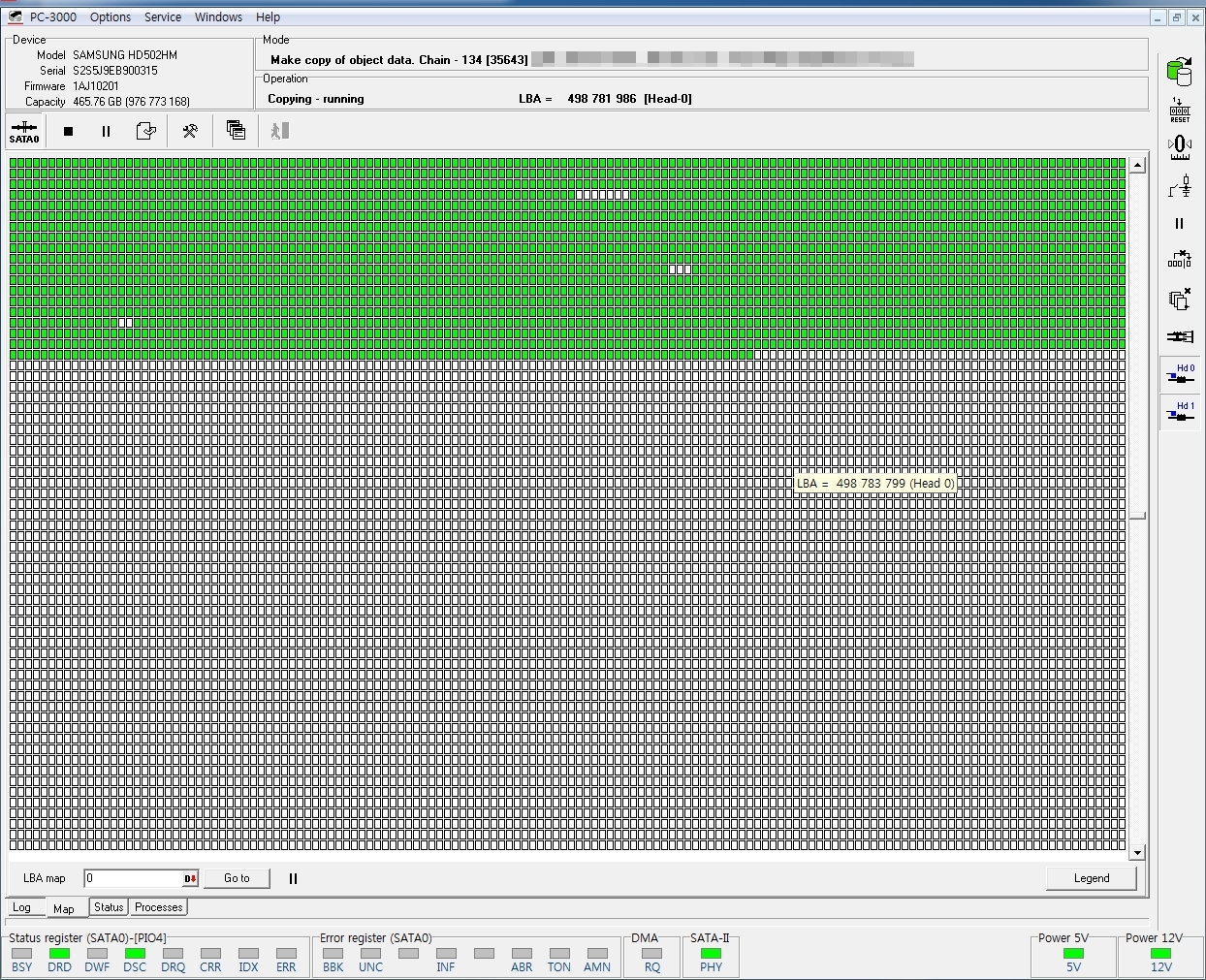1206x980 pixels.
Task: Click the INF error indicator
Action: pos(446,954)
